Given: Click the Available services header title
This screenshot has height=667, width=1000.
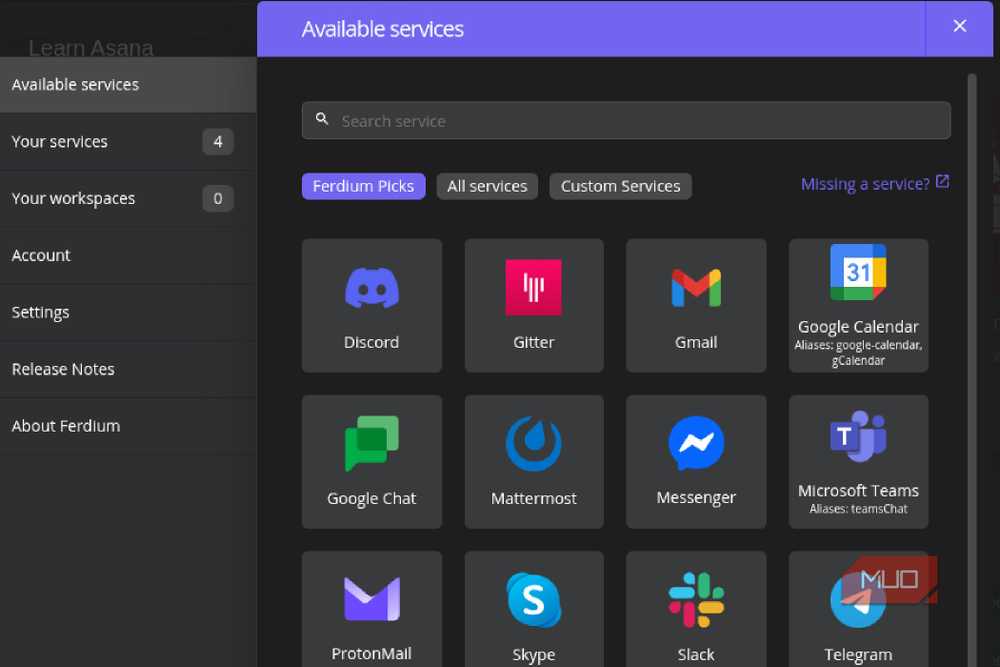Looking at the screenshot, I should [x=383, y=29].
